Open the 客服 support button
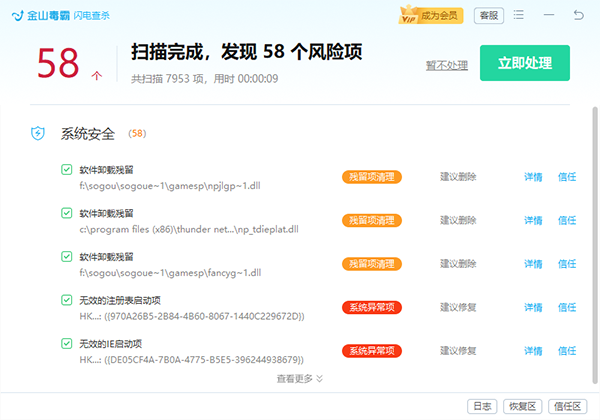The width and height of the screenshot is (600, 420). tap(489, 16)
